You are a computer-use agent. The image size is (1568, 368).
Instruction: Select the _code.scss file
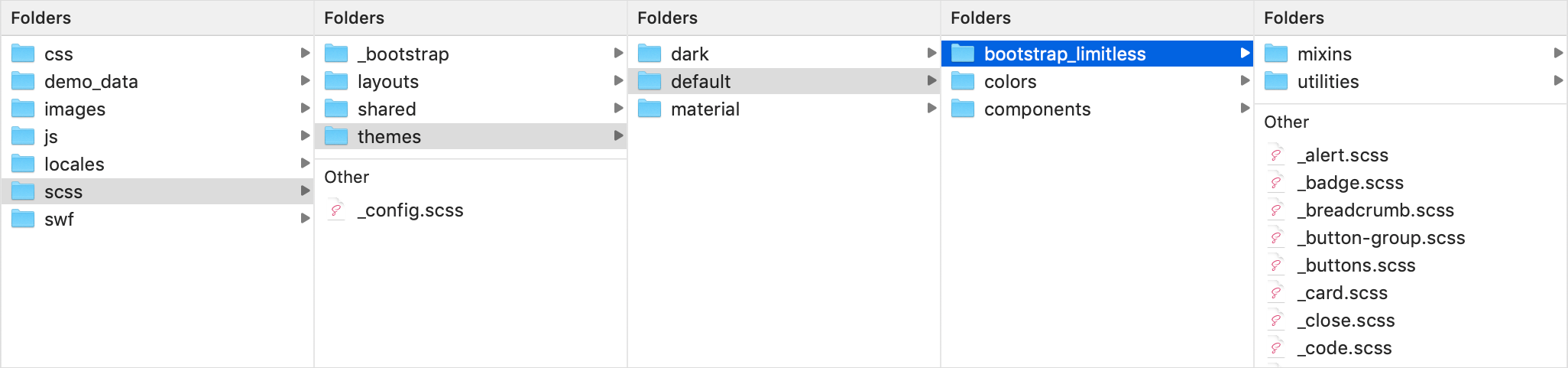[1411, 347]
